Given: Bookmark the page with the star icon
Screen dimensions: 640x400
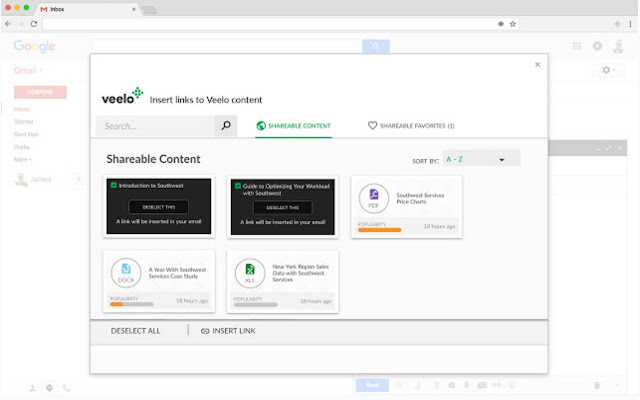Looking at the screenshot, I should [513, 24].
